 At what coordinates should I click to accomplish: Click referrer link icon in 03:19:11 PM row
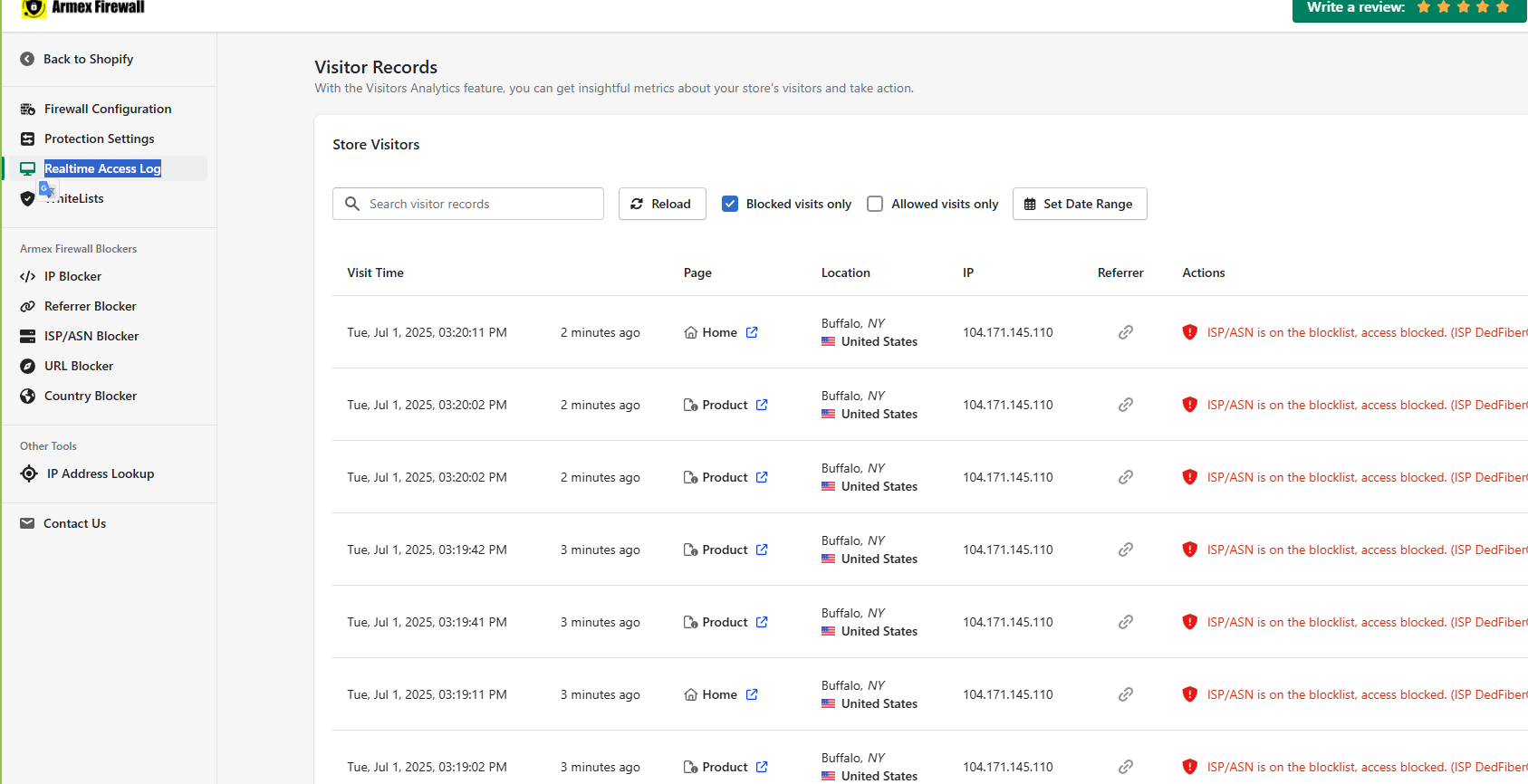[1126, 694]
